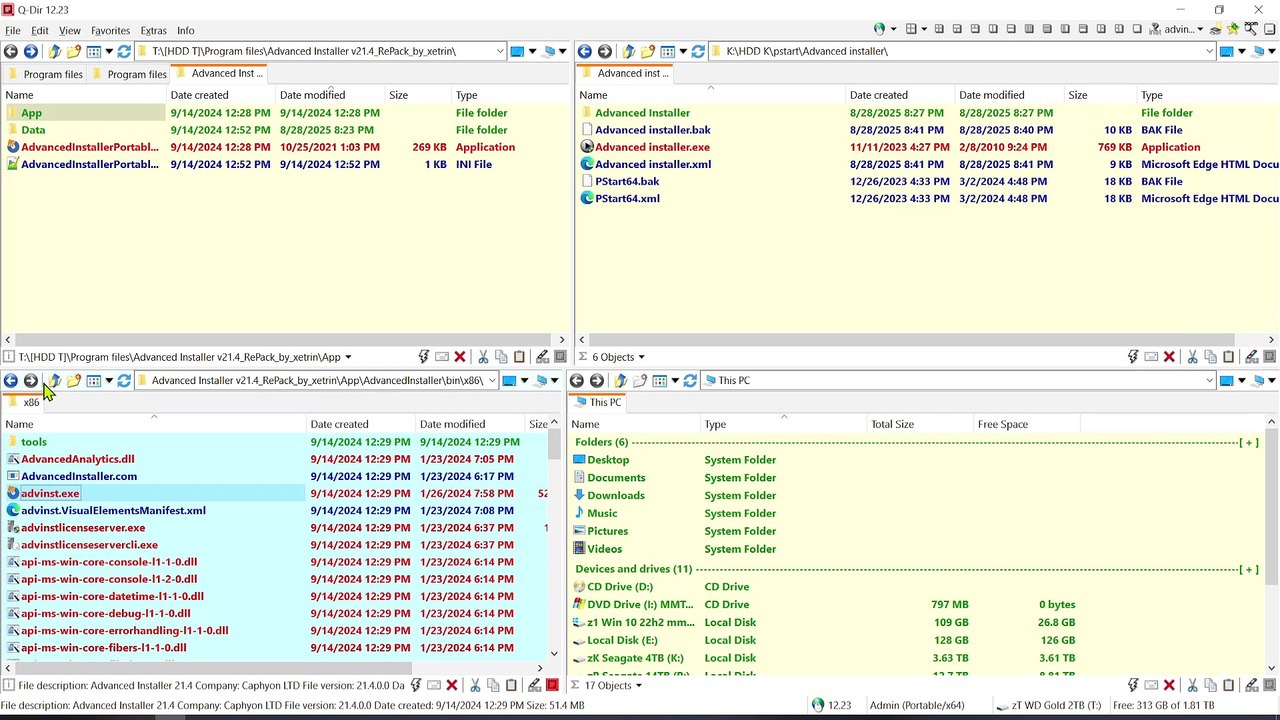Click the red stop square in bottom-left status bar
1280x720 pixels.
[x=552, y=685]
